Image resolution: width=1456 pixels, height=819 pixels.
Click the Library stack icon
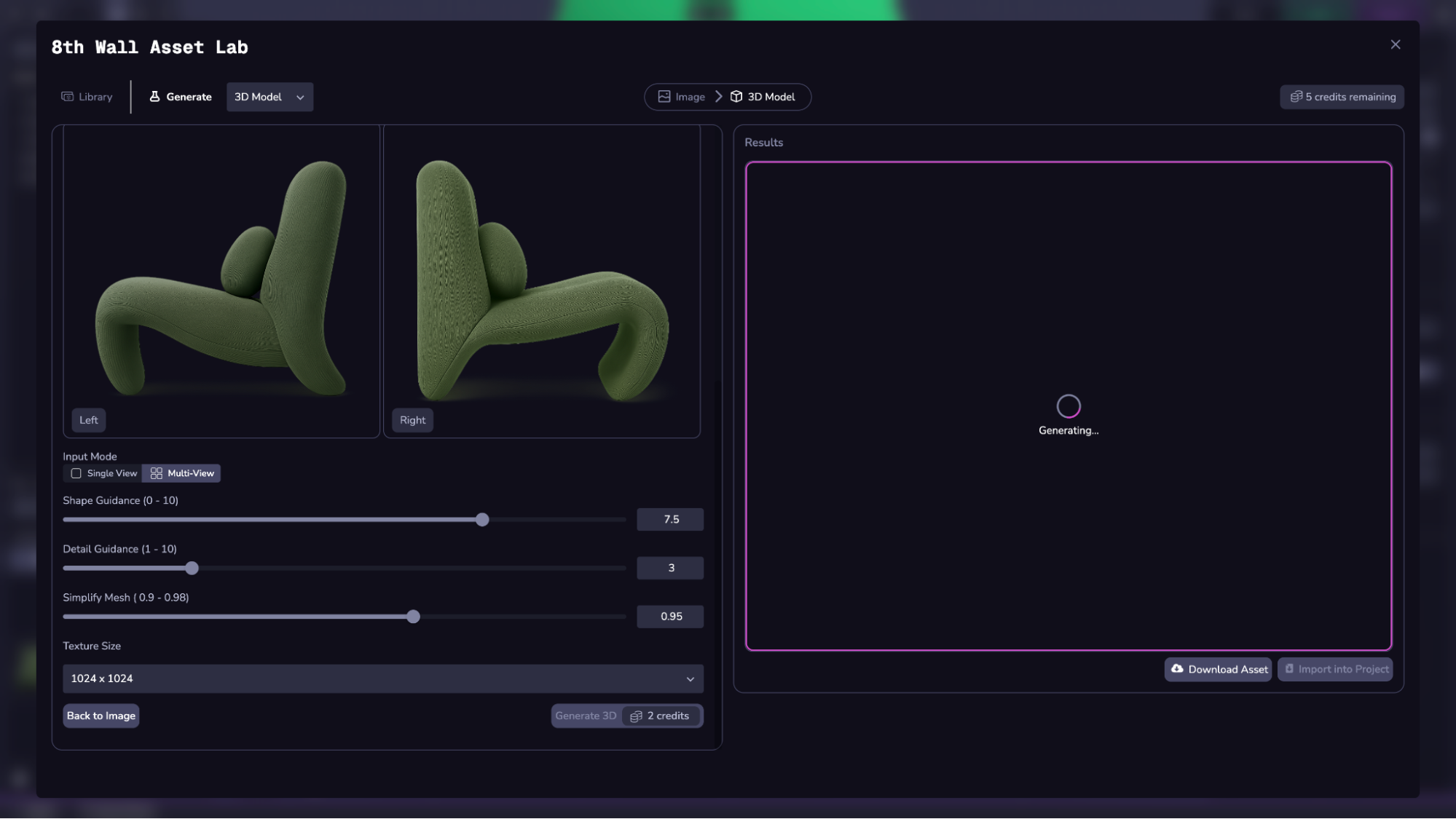tap(68, 97)
